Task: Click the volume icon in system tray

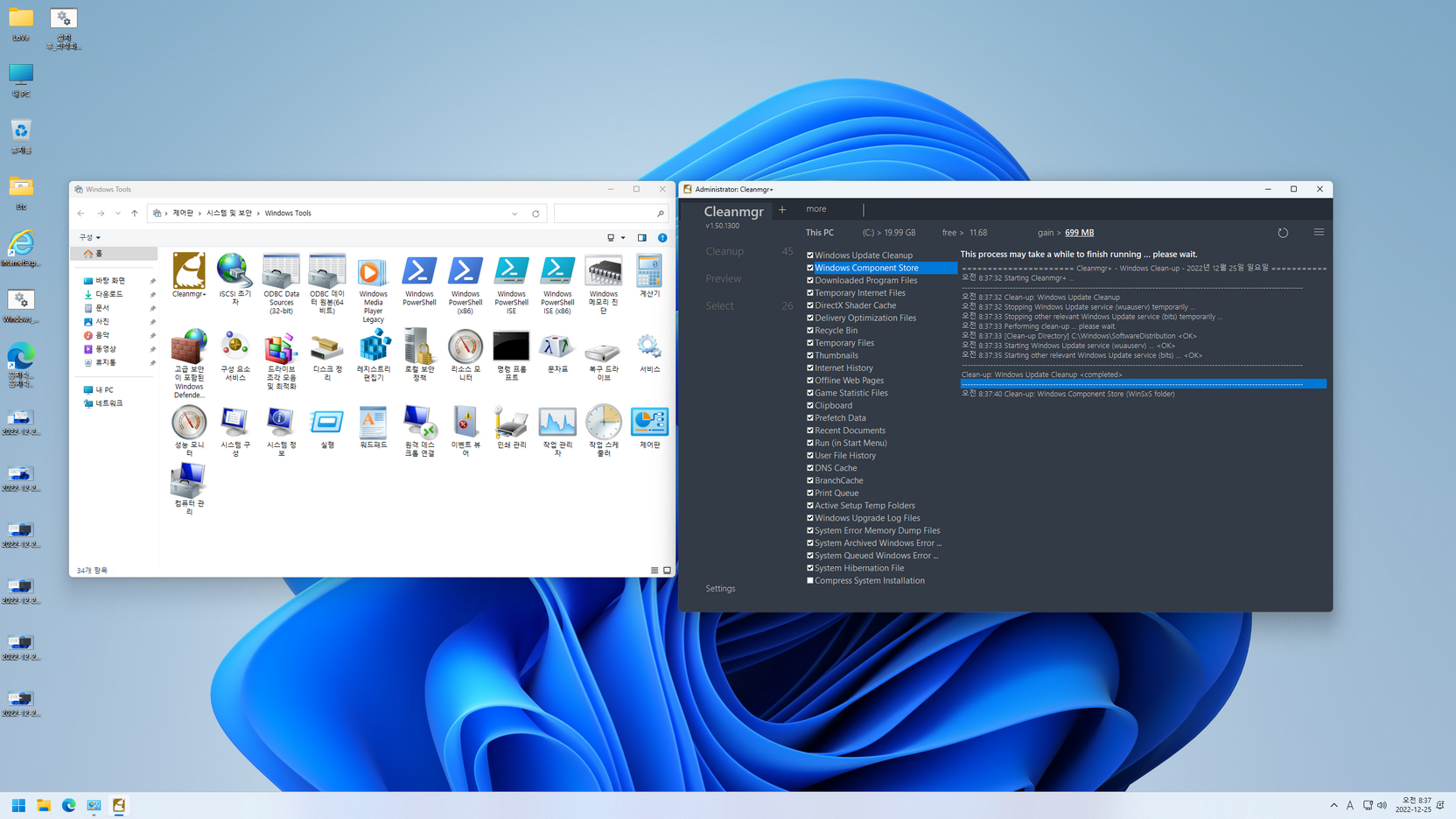Action: pos(1382,805)
